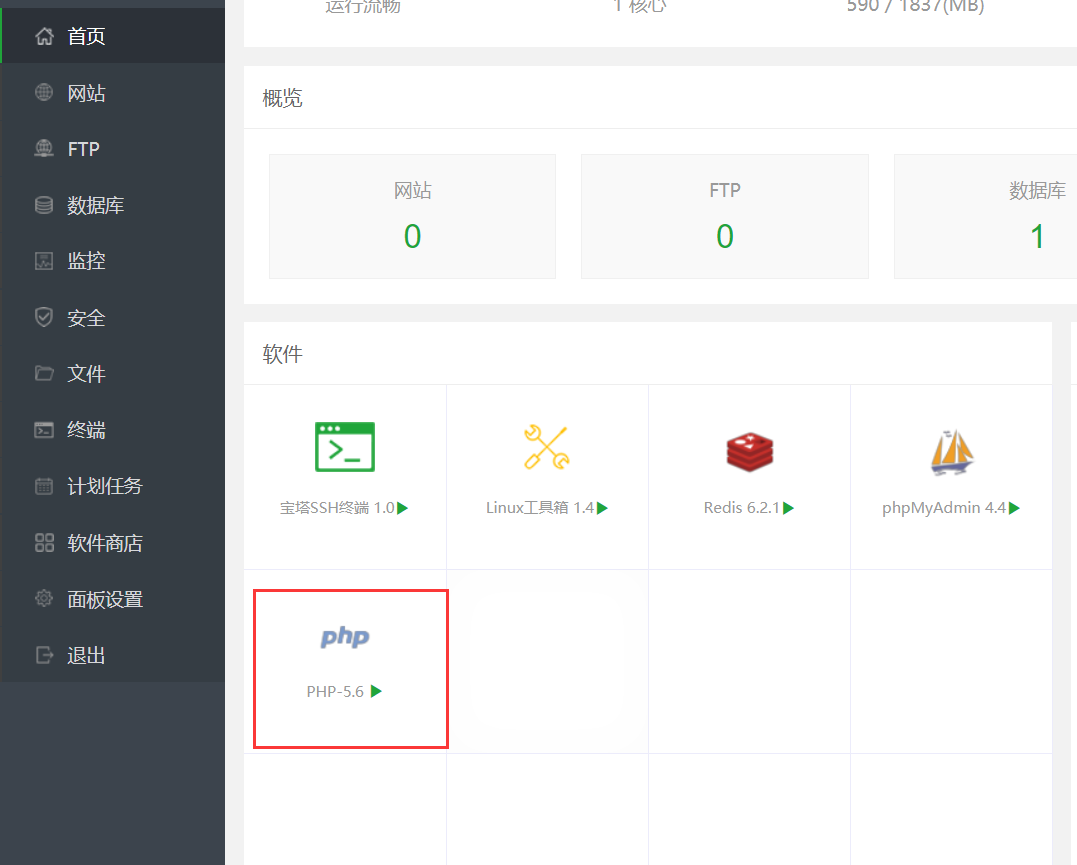Click the terminal icon beside 终端
The width and height of the screenshot is (1077, 865).
(x=44, y=430)
